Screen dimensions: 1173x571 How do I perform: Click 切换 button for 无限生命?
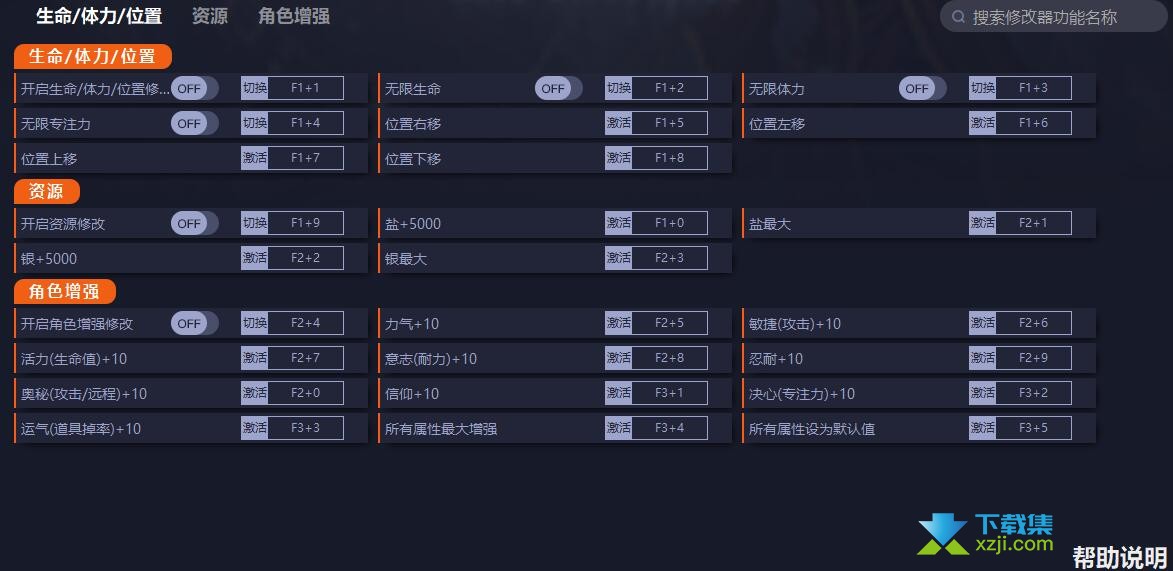[x=619, y=88]
